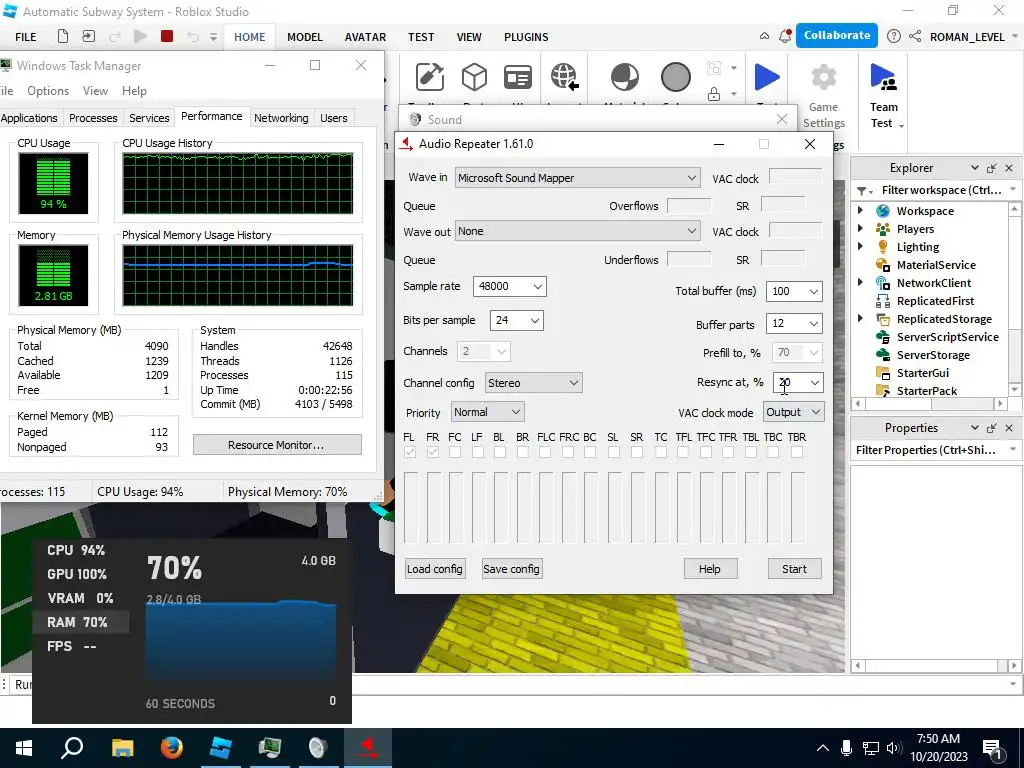Open the Priority Normal dropdown
This screenshot has width=1024, height=768.
[487, 412]
